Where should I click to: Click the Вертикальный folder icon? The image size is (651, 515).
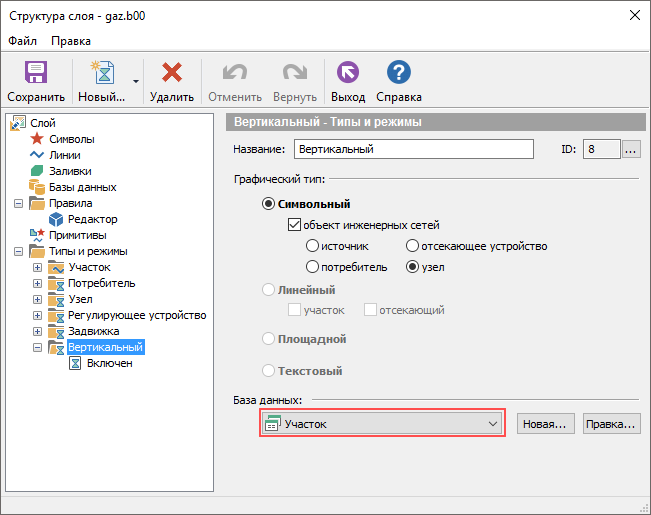click(x=56, y=347)
